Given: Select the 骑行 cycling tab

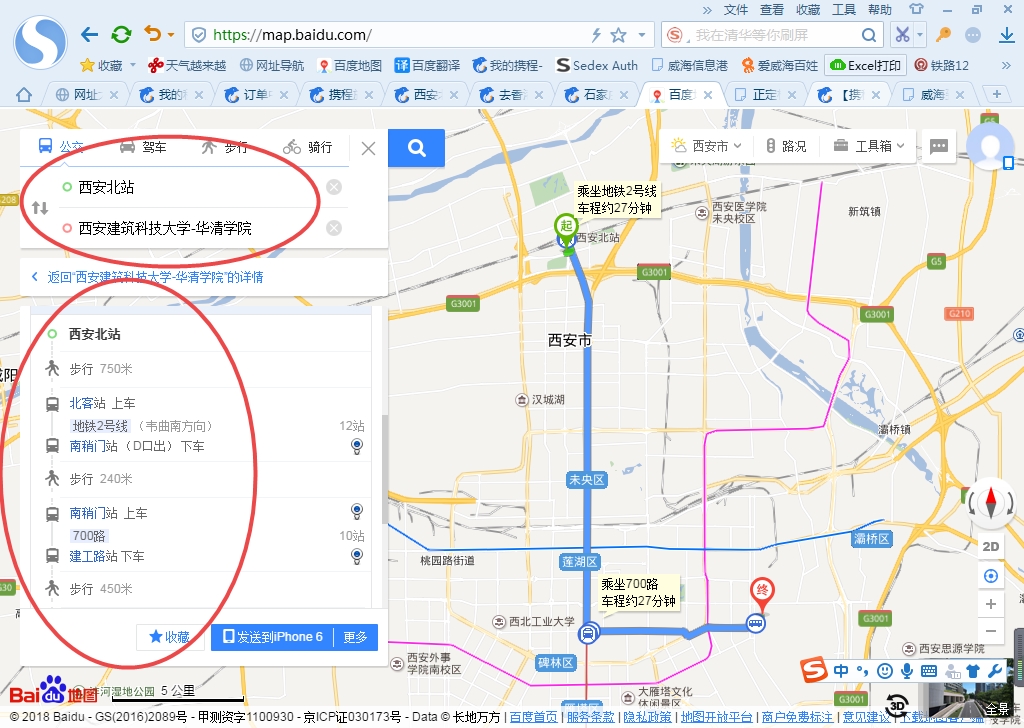Looking at the screenshot, I should [308, 147].
